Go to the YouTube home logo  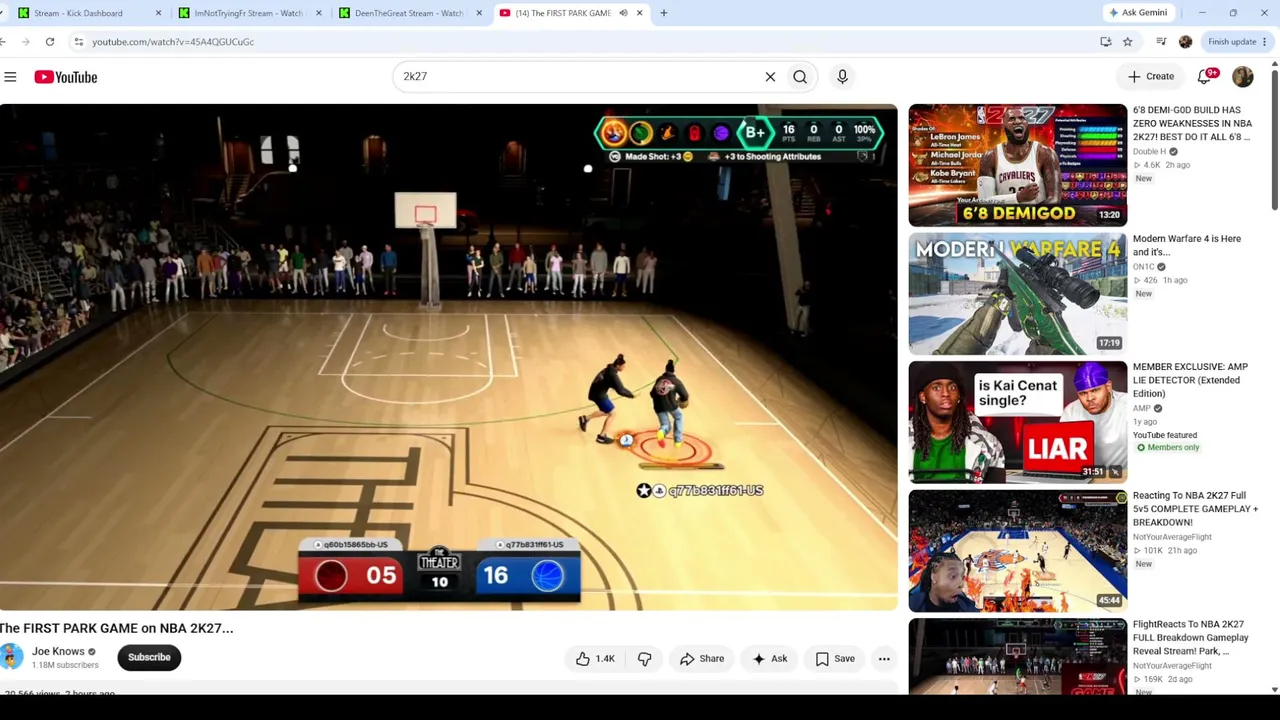(x=66, y=77)
